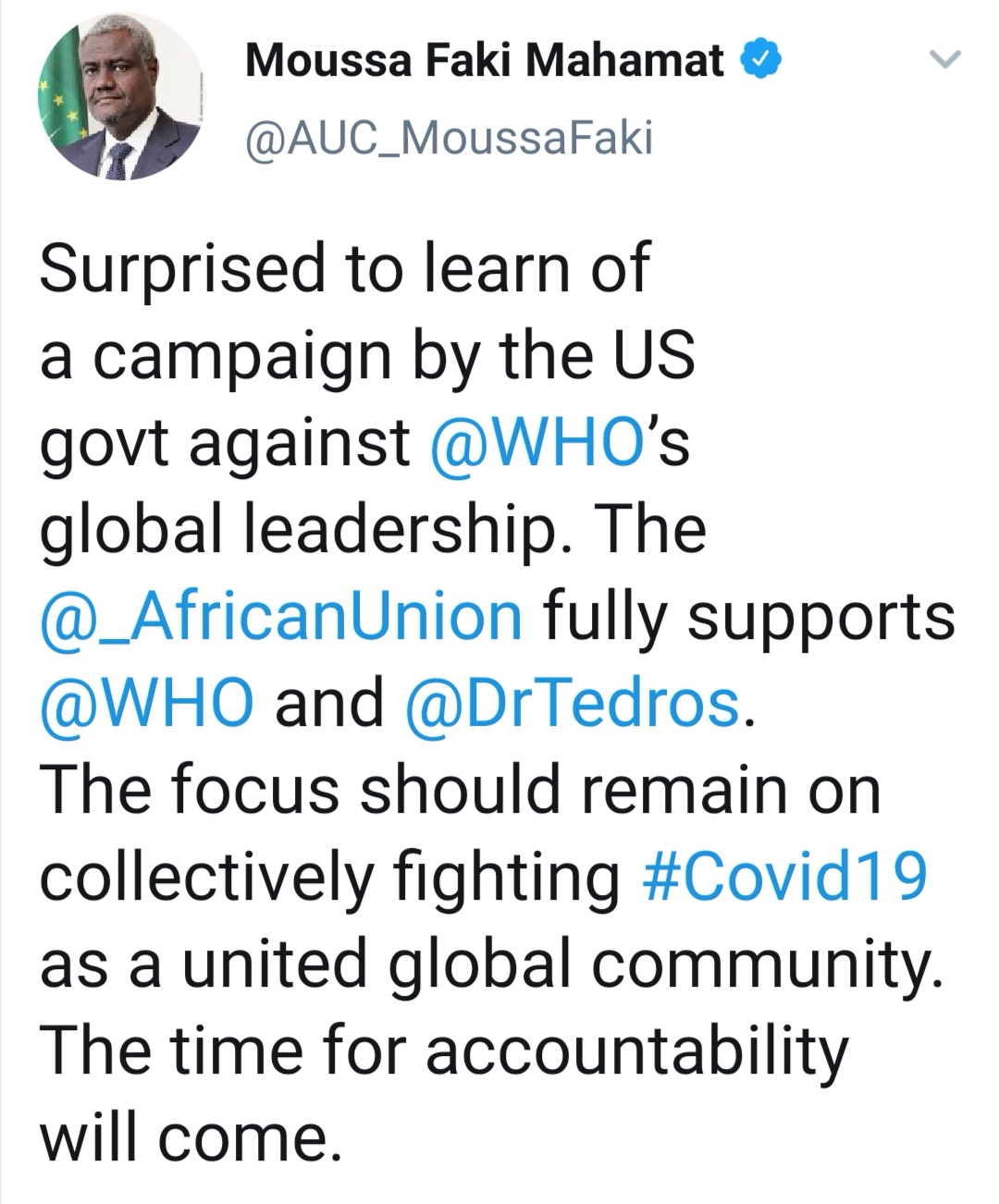Visit the @_AfricanUnion mention
The width and height of the screenshot is (999, 1204).
(281, 616)
